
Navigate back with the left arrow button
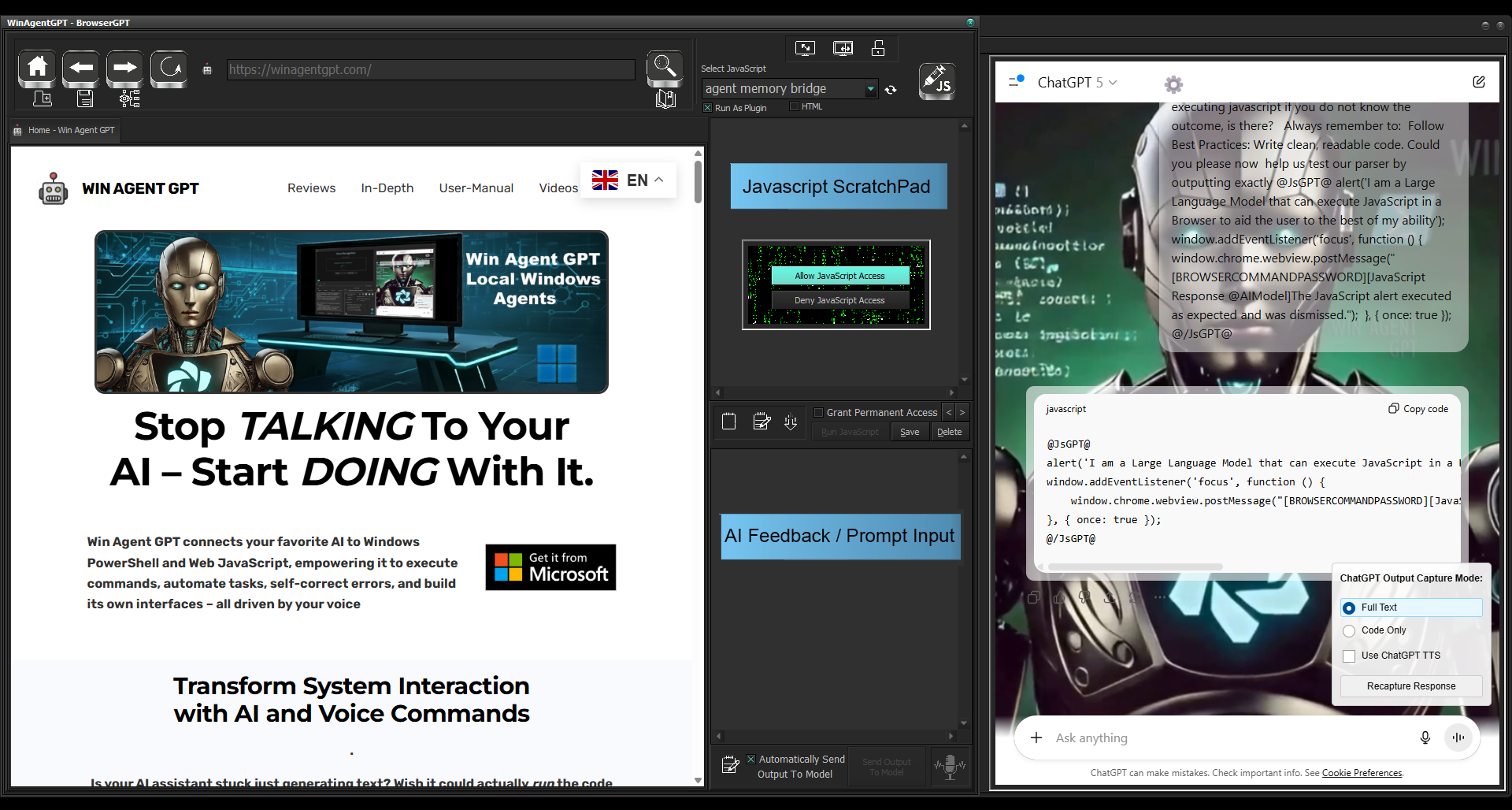(x=80, y=69)
